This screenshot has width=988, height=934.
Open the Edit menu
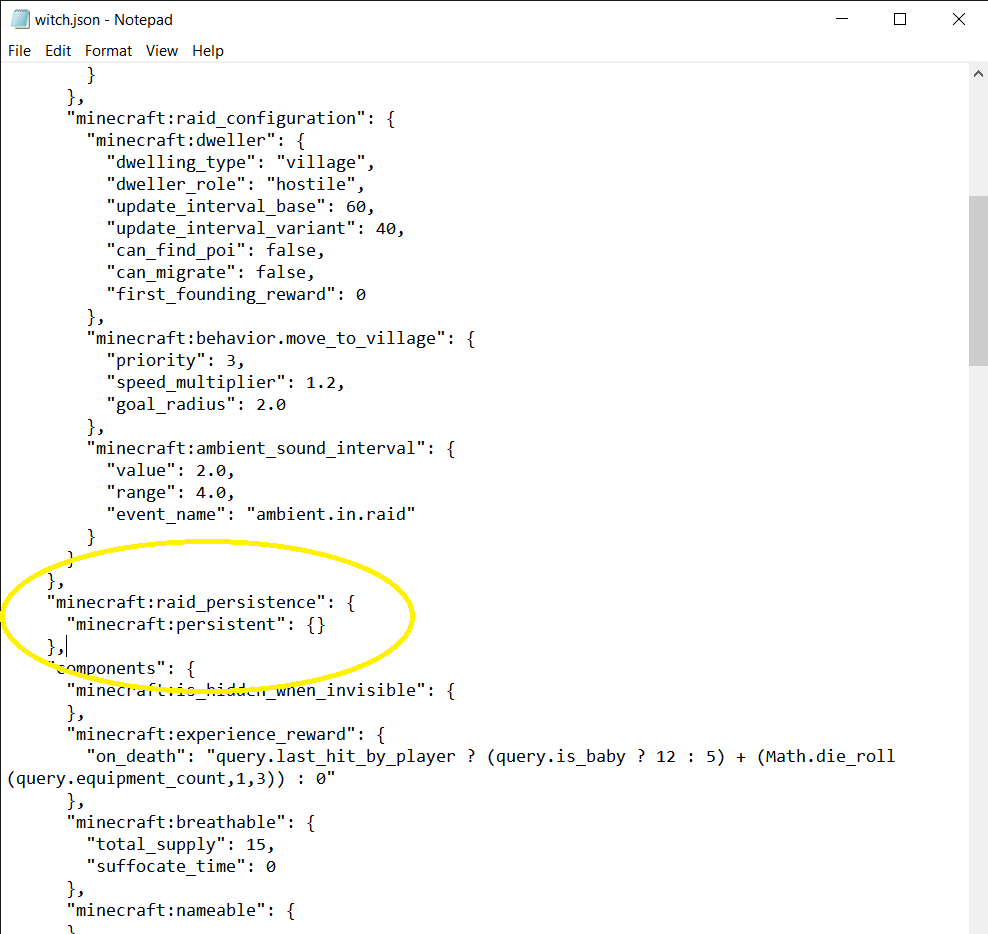coord(58,51)
